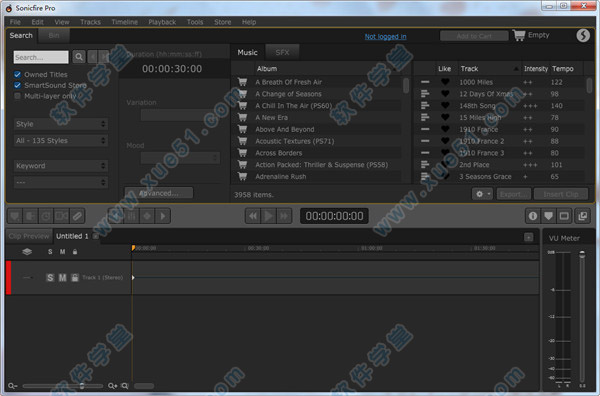The height and width of the screenshot is (396, 600).
Task: Click the Insert Clip button
Action: [x=561, y=194]
